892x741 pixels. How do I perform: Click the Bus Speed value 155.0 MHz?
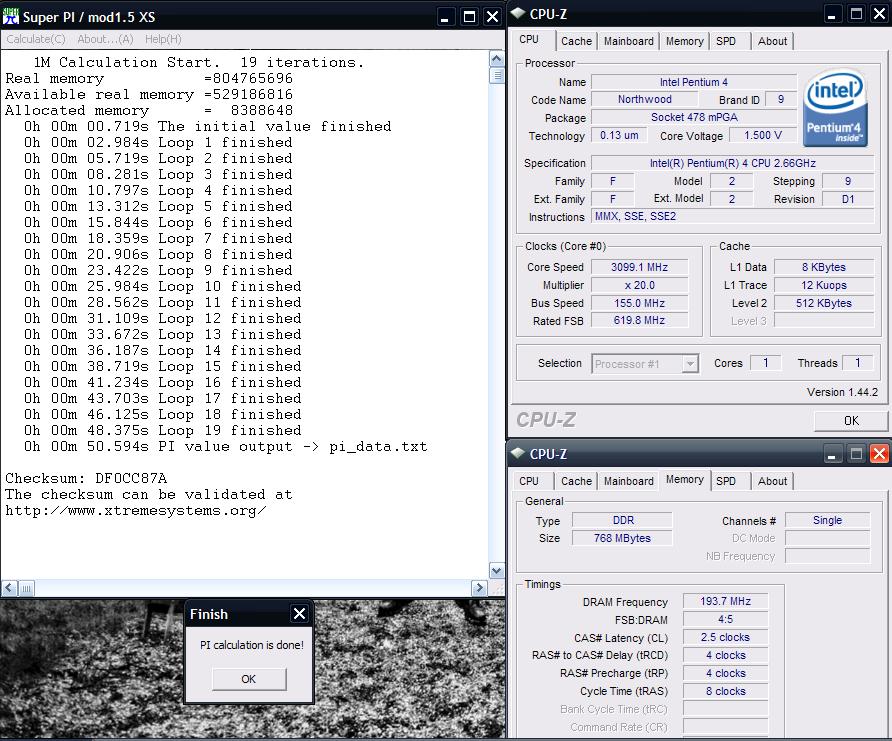[x=639, y=303]
